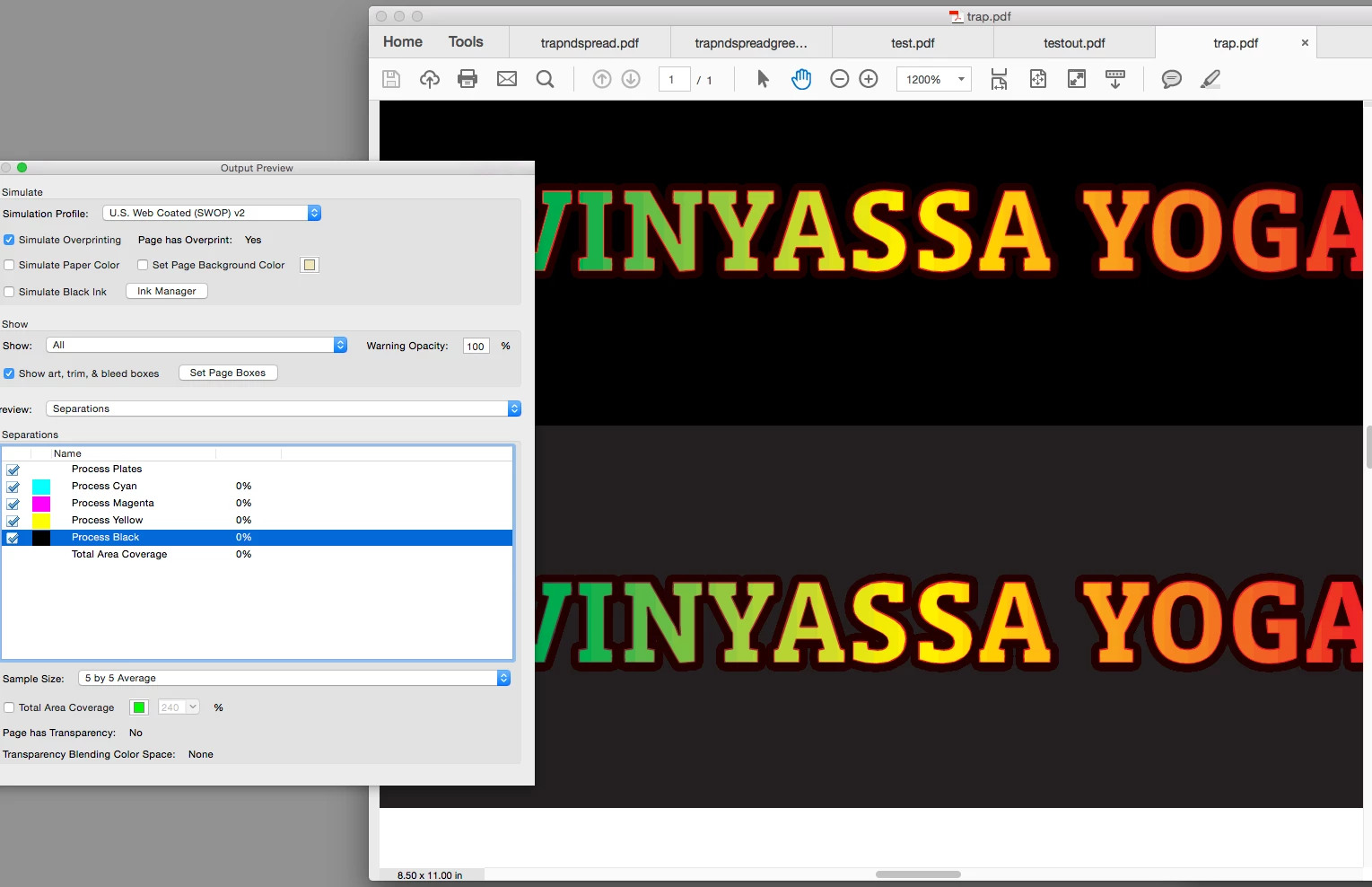Send file by email envelope icon
The height and width of the screenshot is (887, 1372).
507,79
